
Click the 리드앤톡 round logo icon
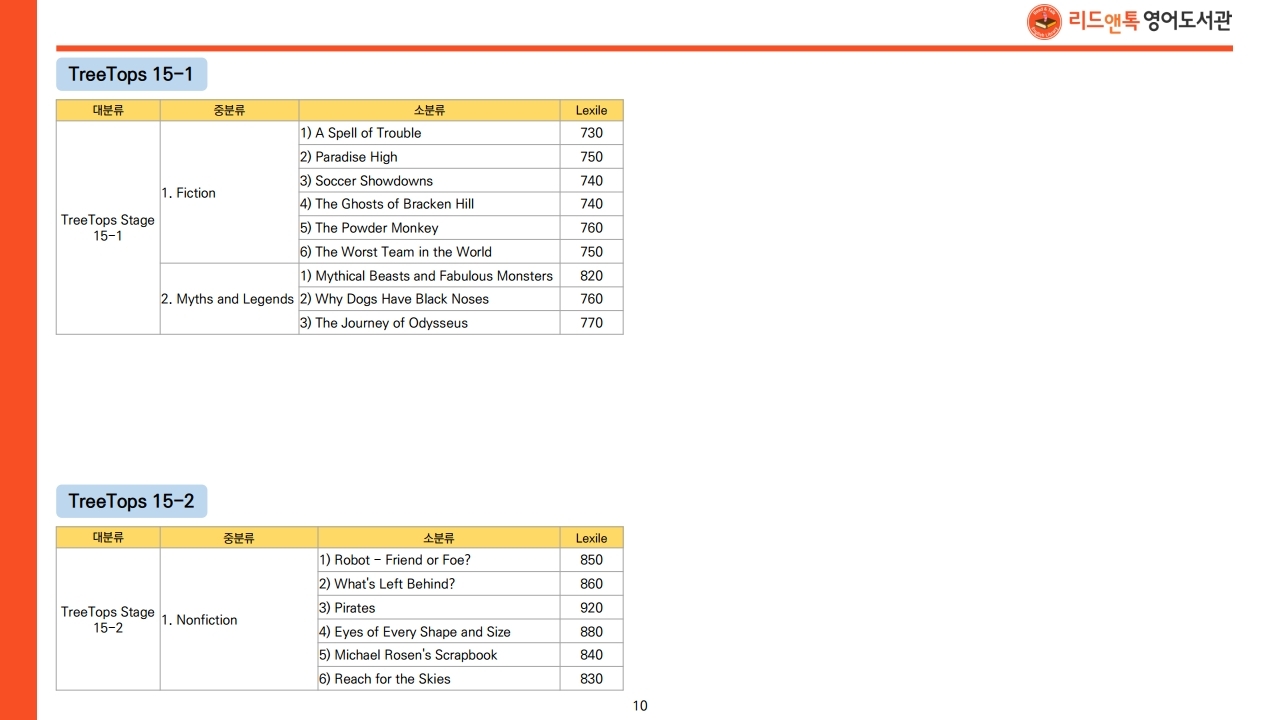tap(1044, 22)
